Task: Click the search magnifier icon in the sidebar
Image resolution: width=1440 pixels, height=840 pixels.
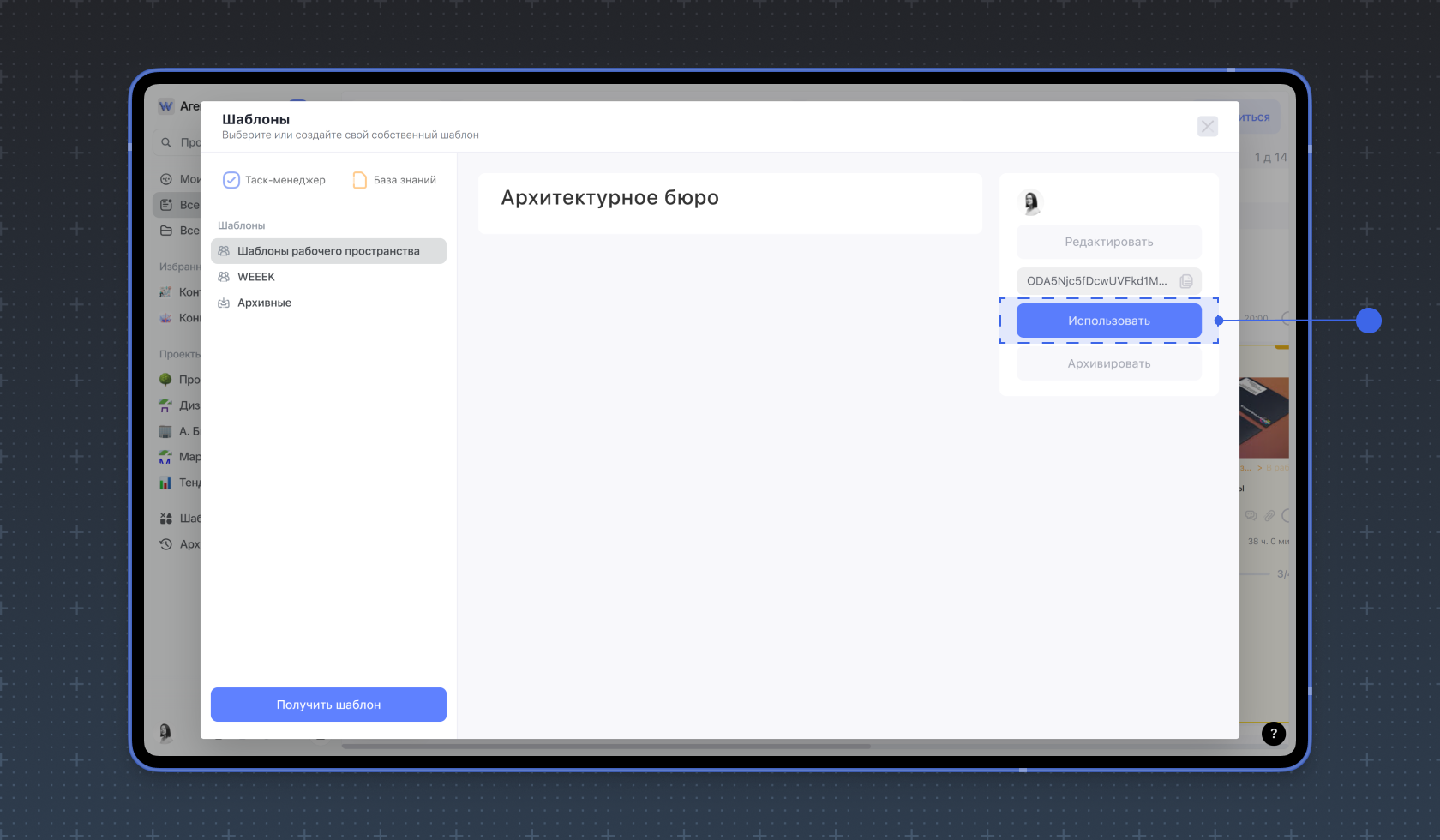Action: pos(166,142)
